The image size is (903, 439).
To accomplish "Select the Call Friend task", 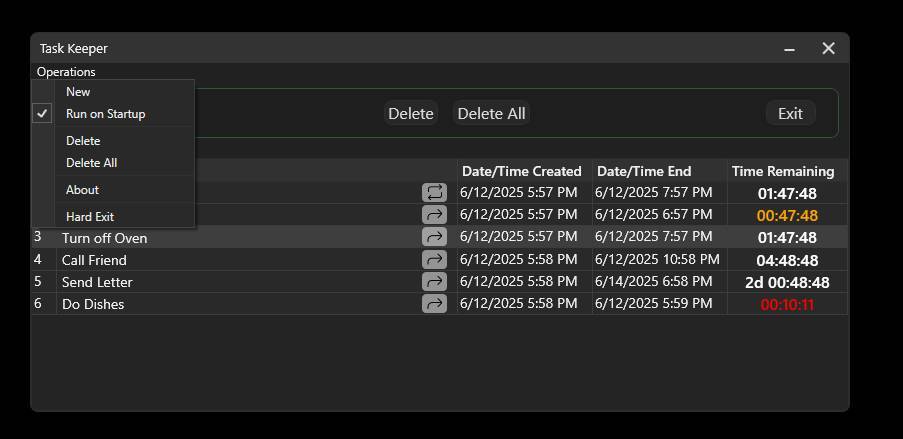I will 94,260.
